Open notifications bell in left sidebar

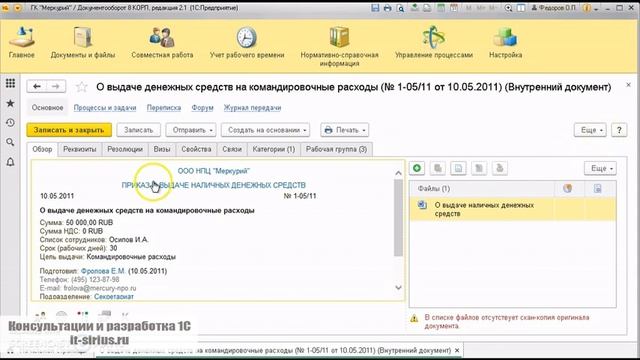(x=10, y=162)
